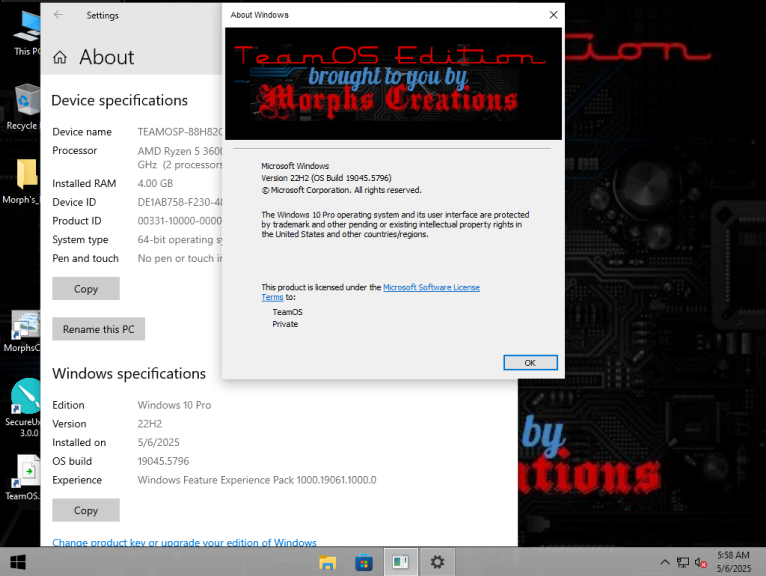Select the Recycle Bin desktop icon
This screenshot has height=576, width=766.
24,107
